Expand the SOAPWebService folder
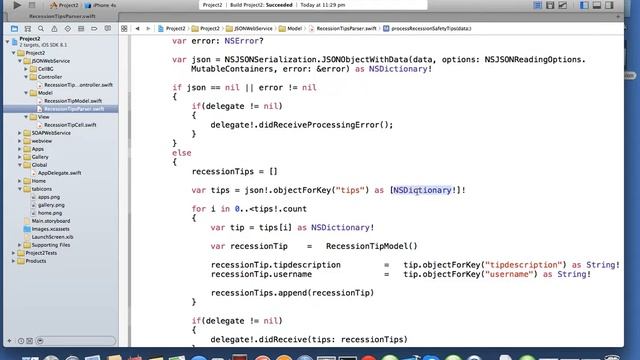The width and height of the screenshot is (640, 360). tap(20, 133)
